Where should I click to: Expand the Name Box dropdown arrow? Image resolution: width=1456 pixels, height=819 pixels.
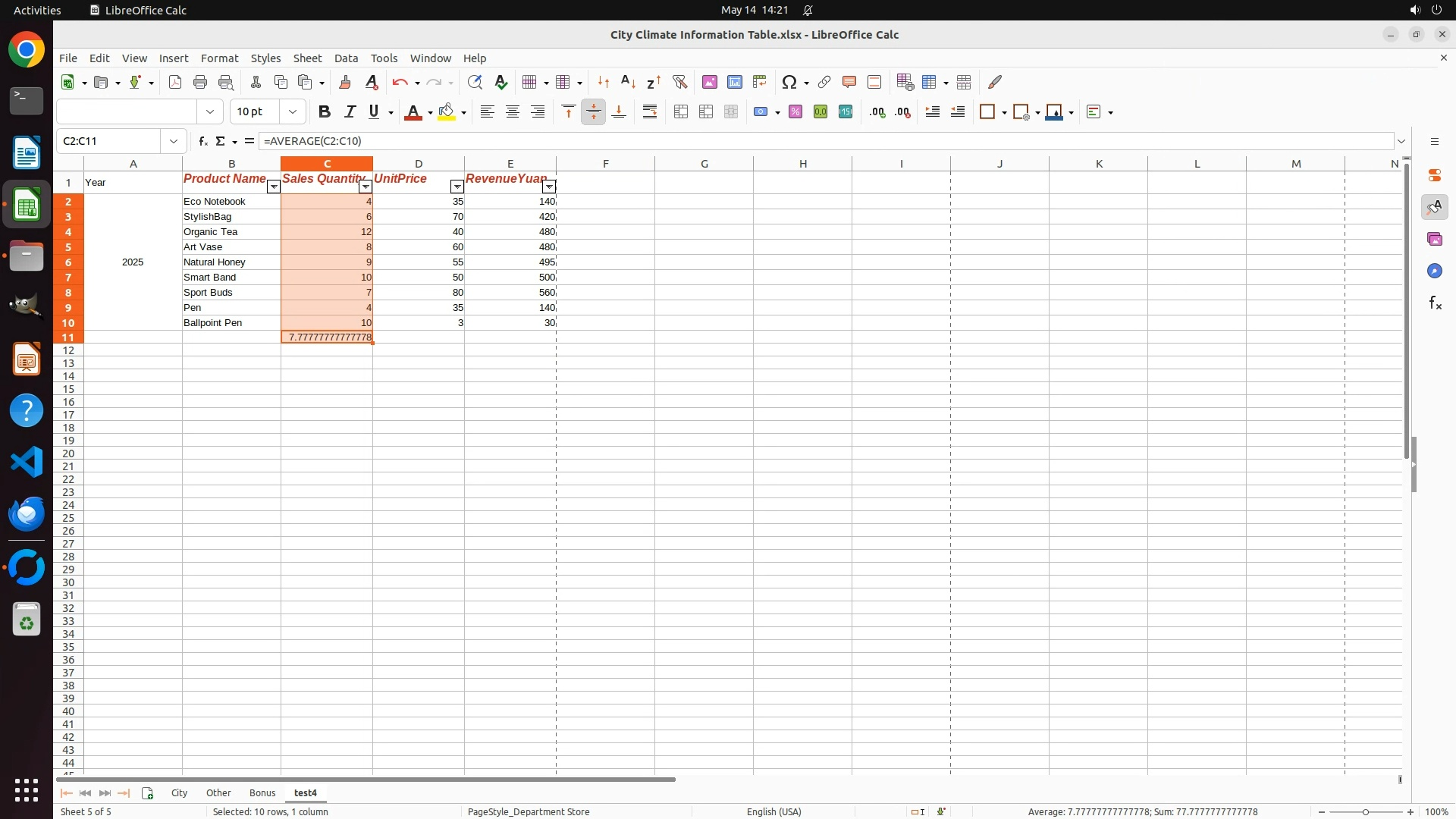pyautogui.click(x=174, y=141)
